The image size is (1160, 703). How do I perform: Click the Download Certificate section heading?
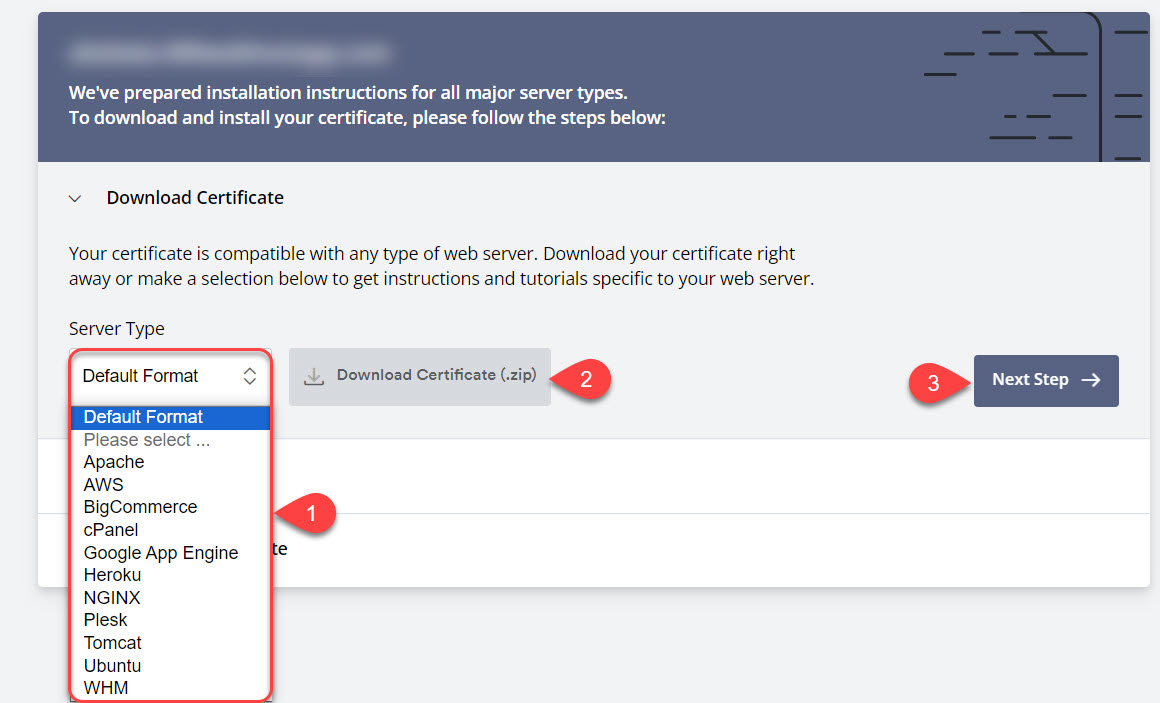pyautogui.click(x=195, y=198)
